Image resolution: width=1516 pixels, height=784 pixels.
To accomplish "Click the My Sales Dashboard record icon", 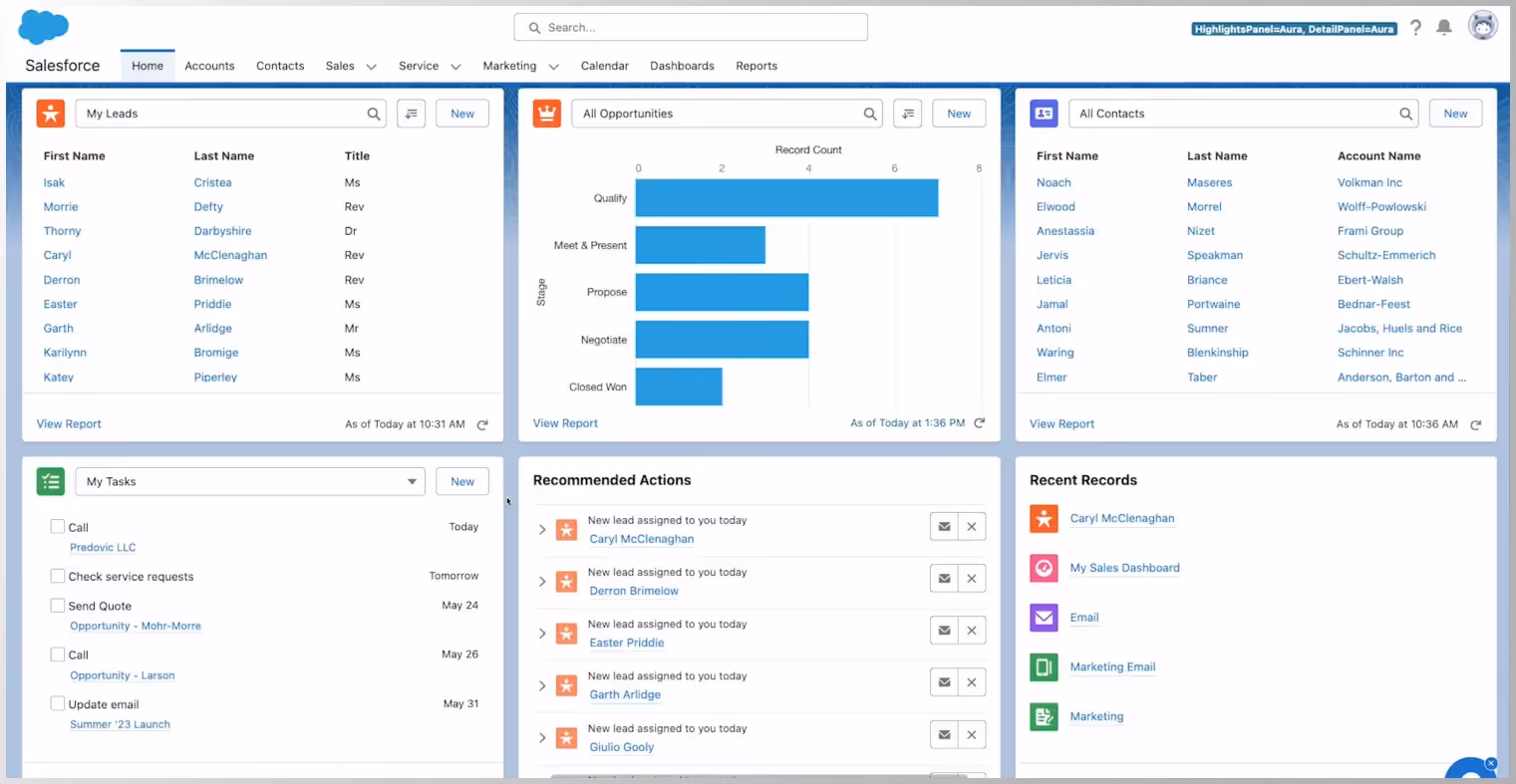I will pos(1044,568).
